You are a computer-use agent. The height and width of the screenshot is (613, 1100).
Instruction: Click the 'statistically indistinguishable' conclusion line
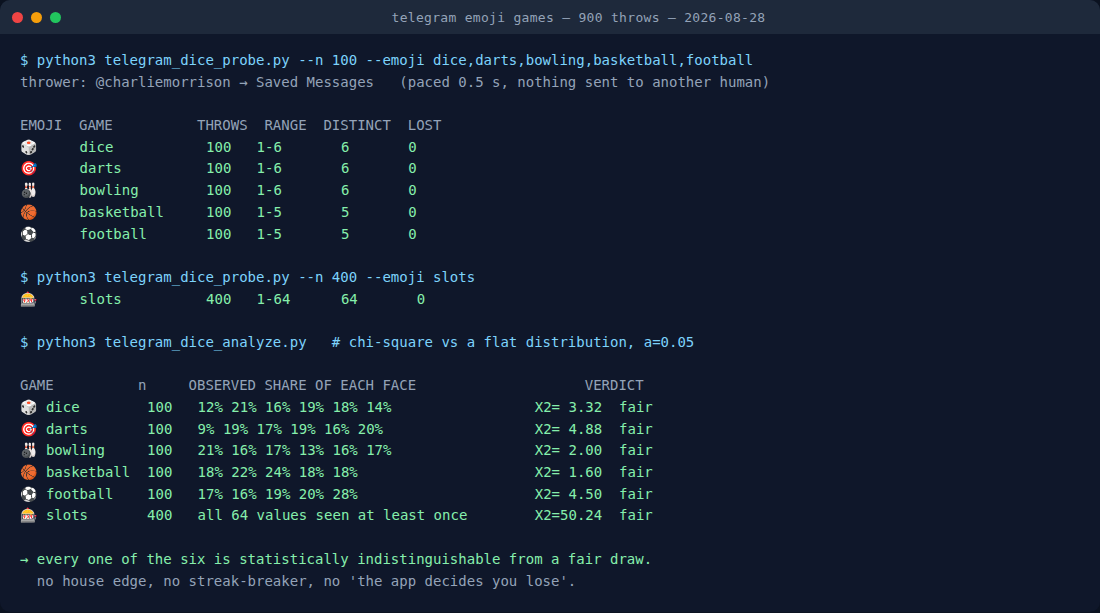(335, 560)
